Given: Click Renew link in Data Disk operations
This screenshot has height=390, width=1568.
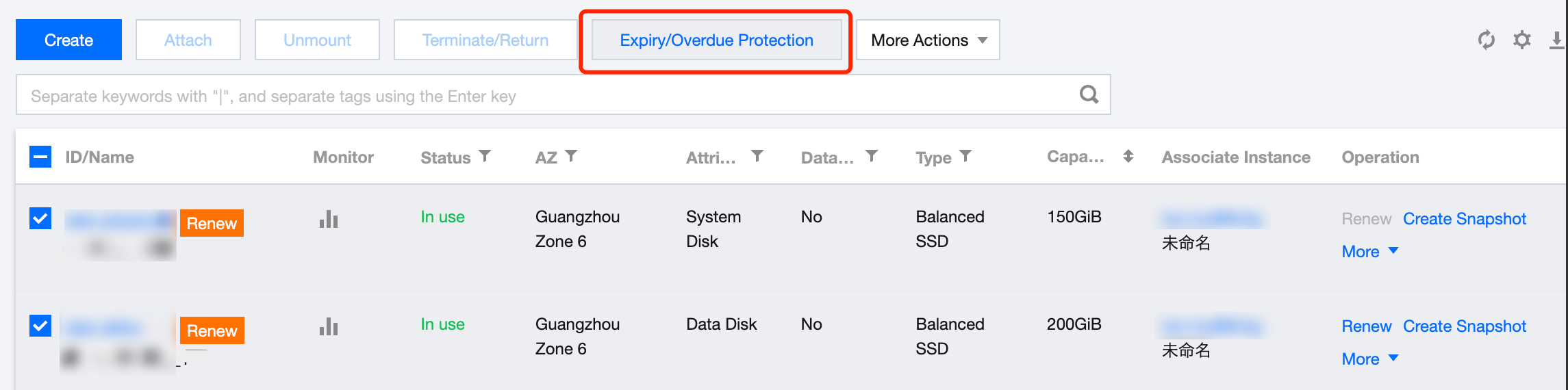Looking at the screenshot, I should [1366, 326].
